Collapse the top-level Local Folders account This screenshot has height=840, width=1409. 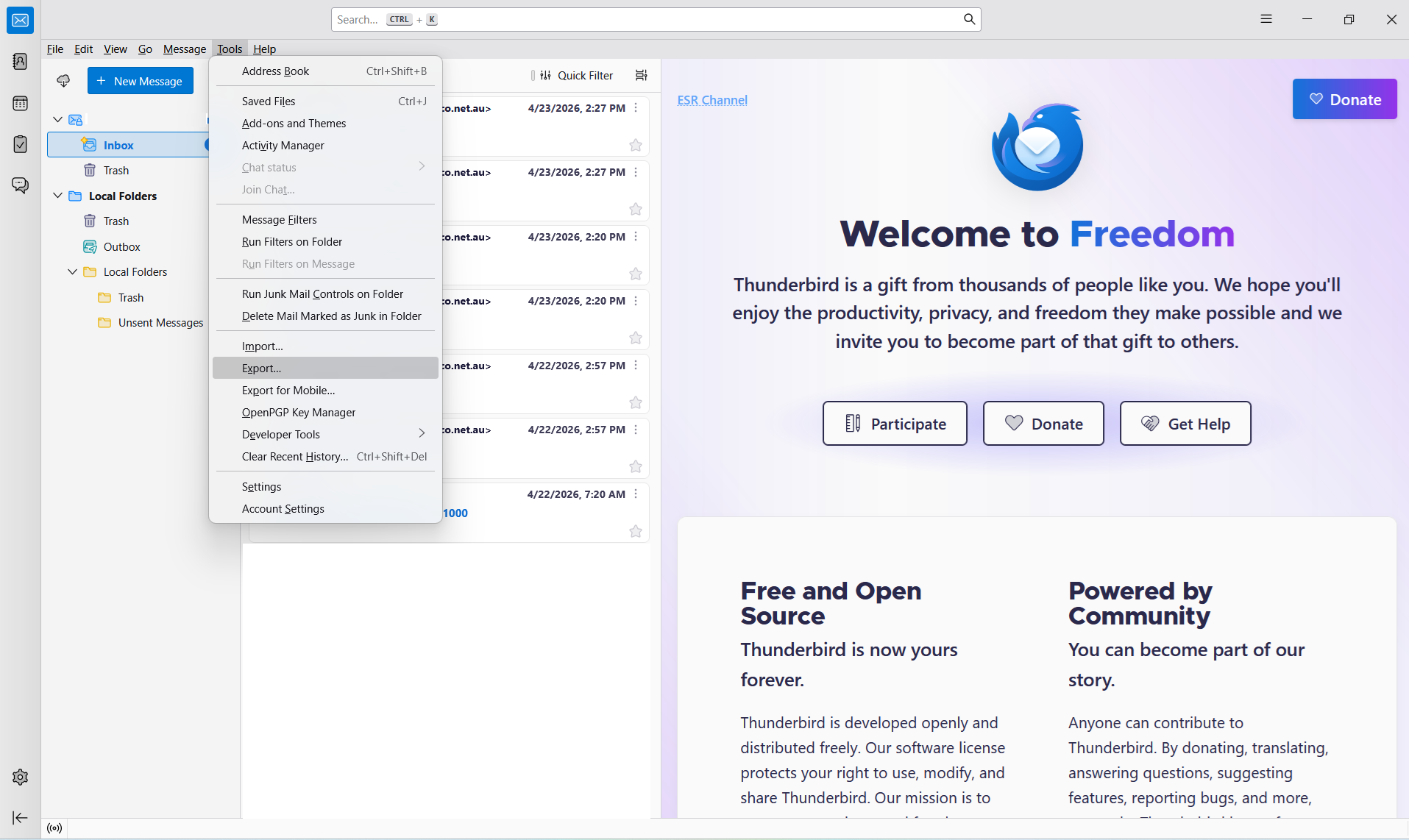57,196
